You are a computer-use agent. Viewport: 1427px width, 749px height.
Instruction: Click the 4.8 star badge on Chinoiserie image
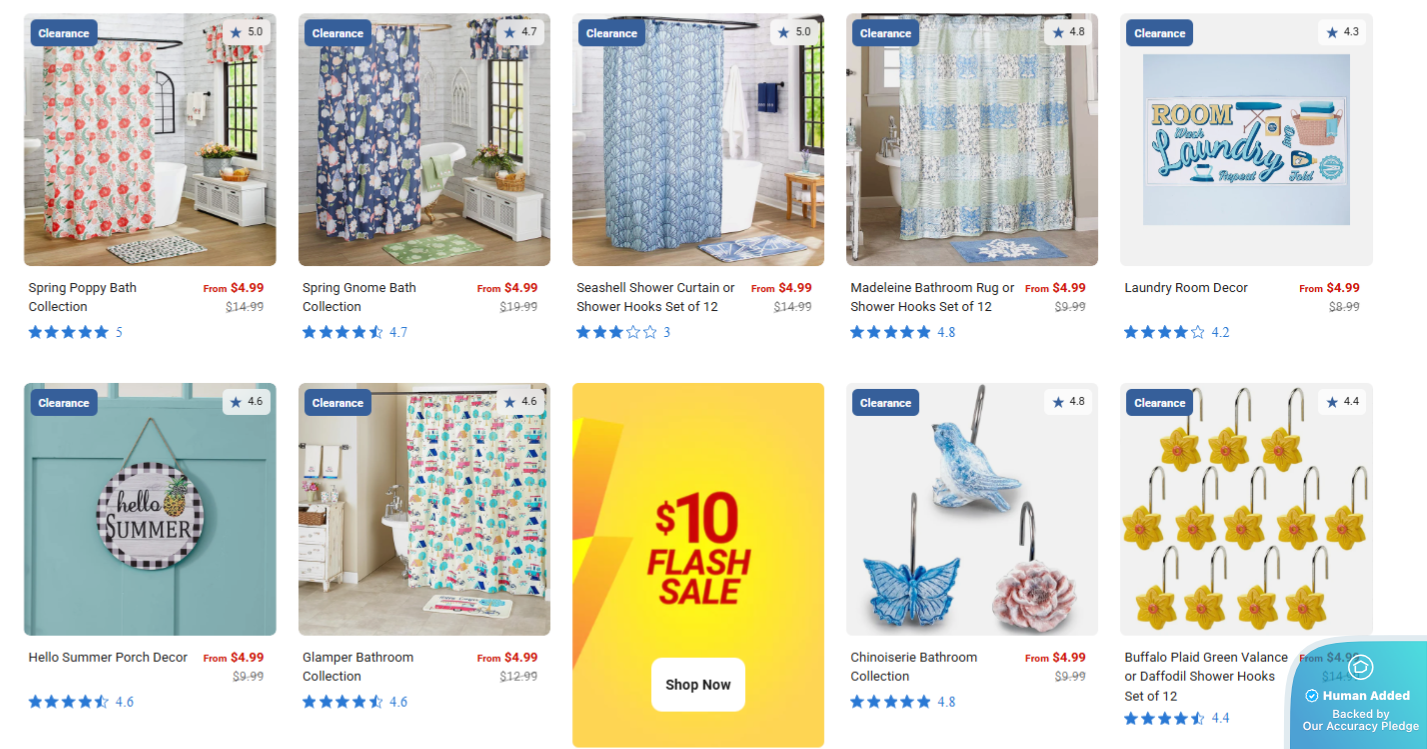[x=1068, y=402]
